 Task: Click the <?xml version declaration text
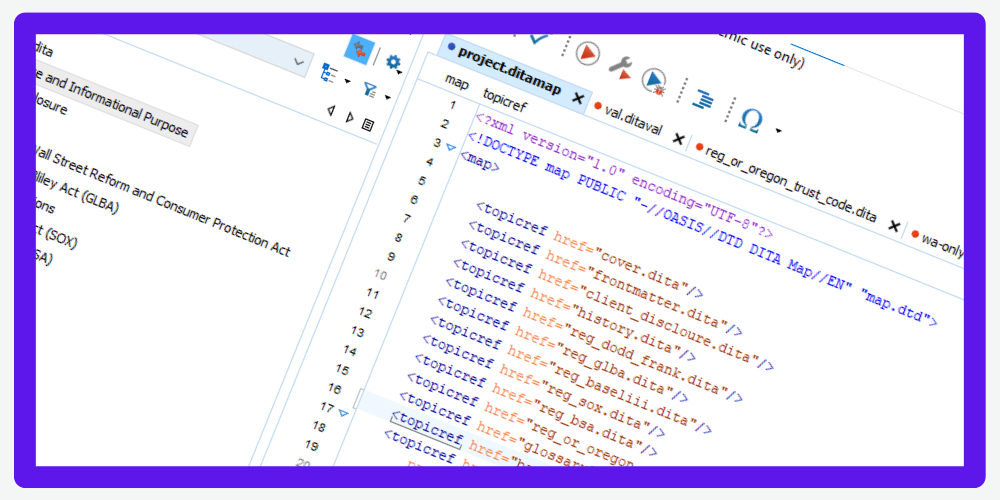[622, 174]
